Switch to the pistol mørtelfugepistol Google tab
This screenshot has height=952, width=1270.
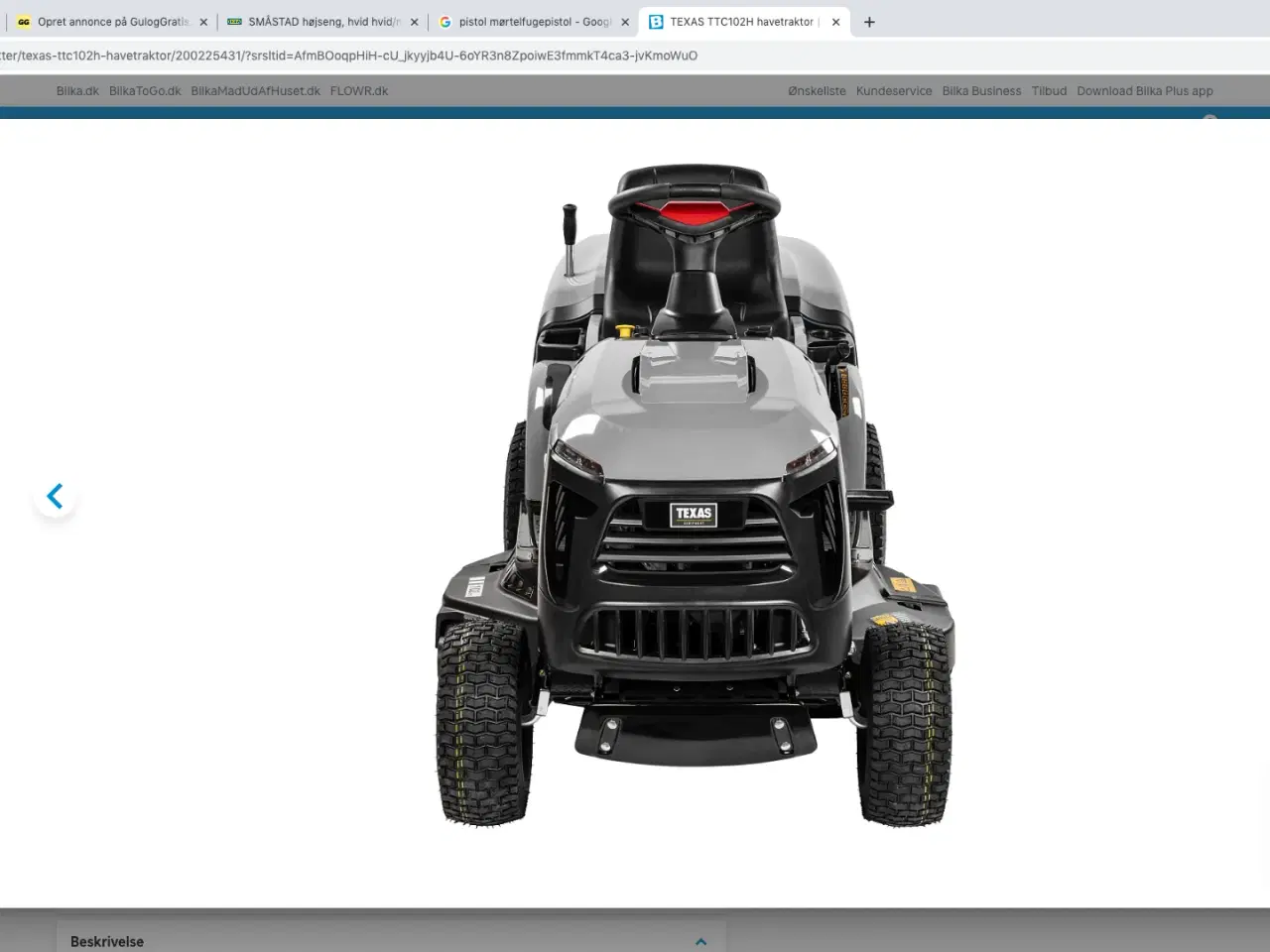click(x=531, y=22)
